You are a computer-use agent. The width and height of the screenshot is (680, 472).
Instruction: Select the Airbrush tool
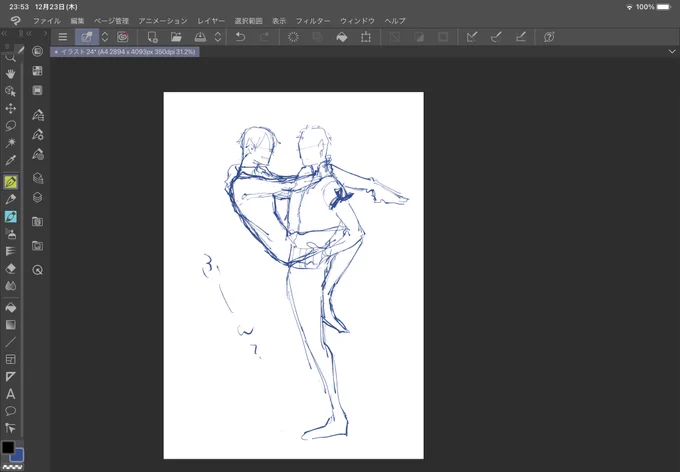(x=10, y=234)
